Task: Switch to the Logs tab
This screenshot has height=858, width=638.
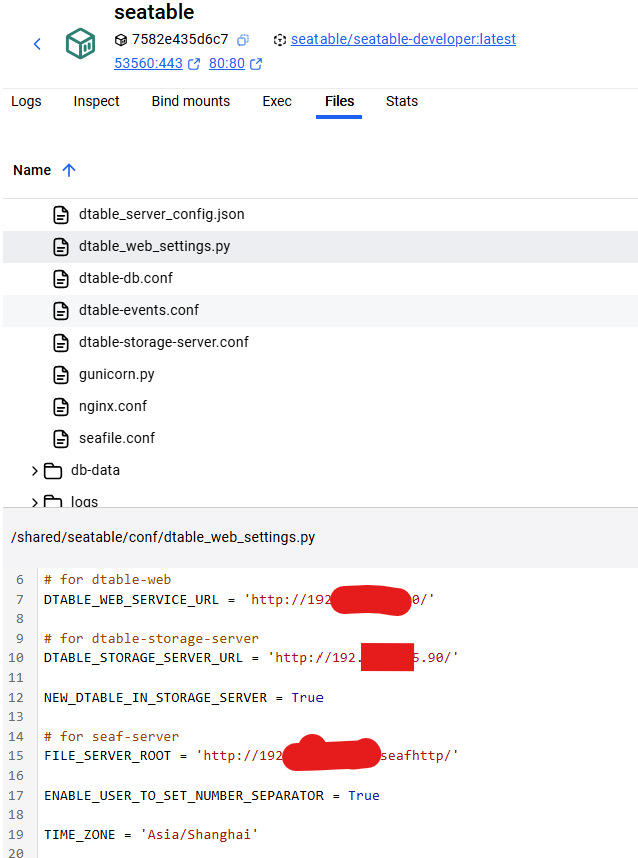Action: tap(26, 101)
